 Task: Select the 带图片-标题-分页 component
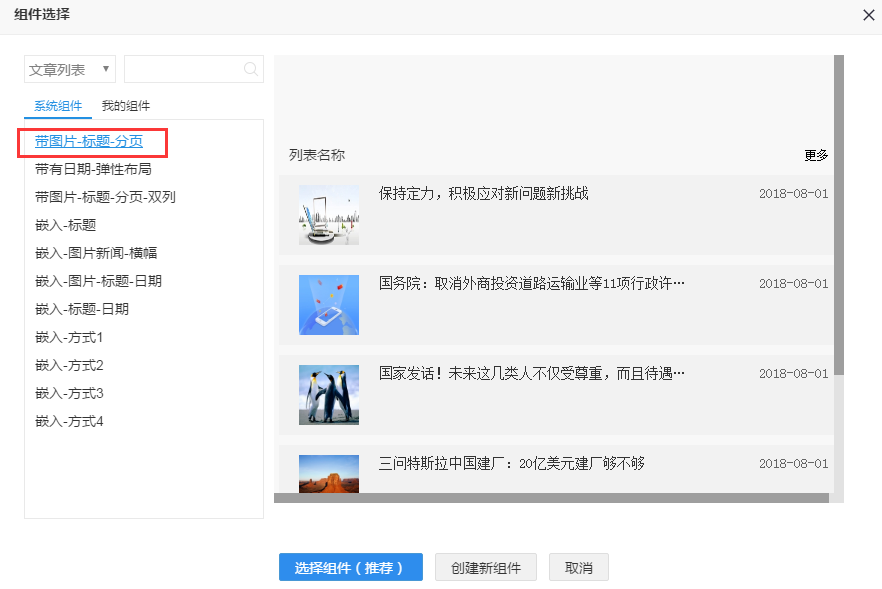[x=89, y=141]
